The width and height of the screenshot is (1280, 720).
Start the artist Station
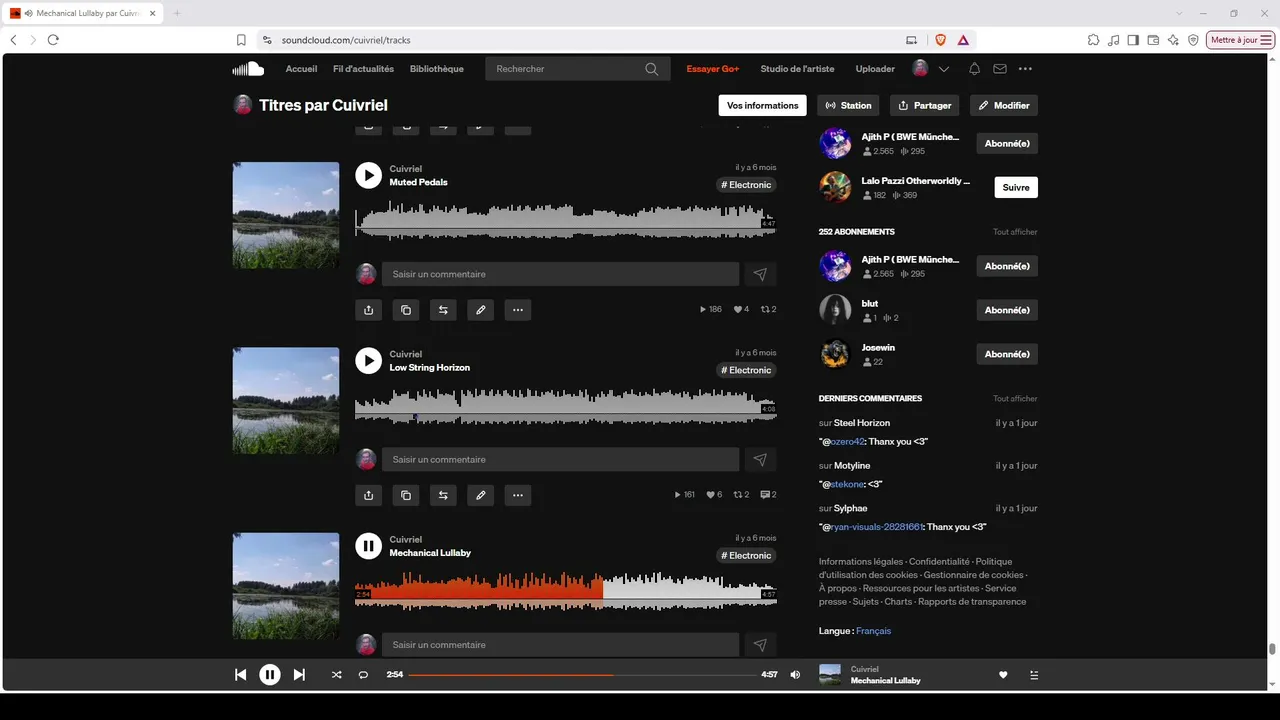coord(848,105)
